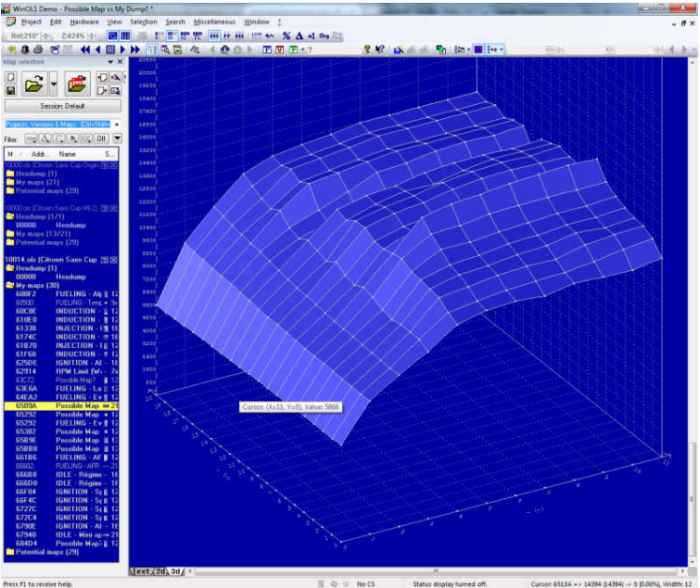Click the save floppy disk icon
Viewport: 700px width, 588px height.
tap(10, 91)
